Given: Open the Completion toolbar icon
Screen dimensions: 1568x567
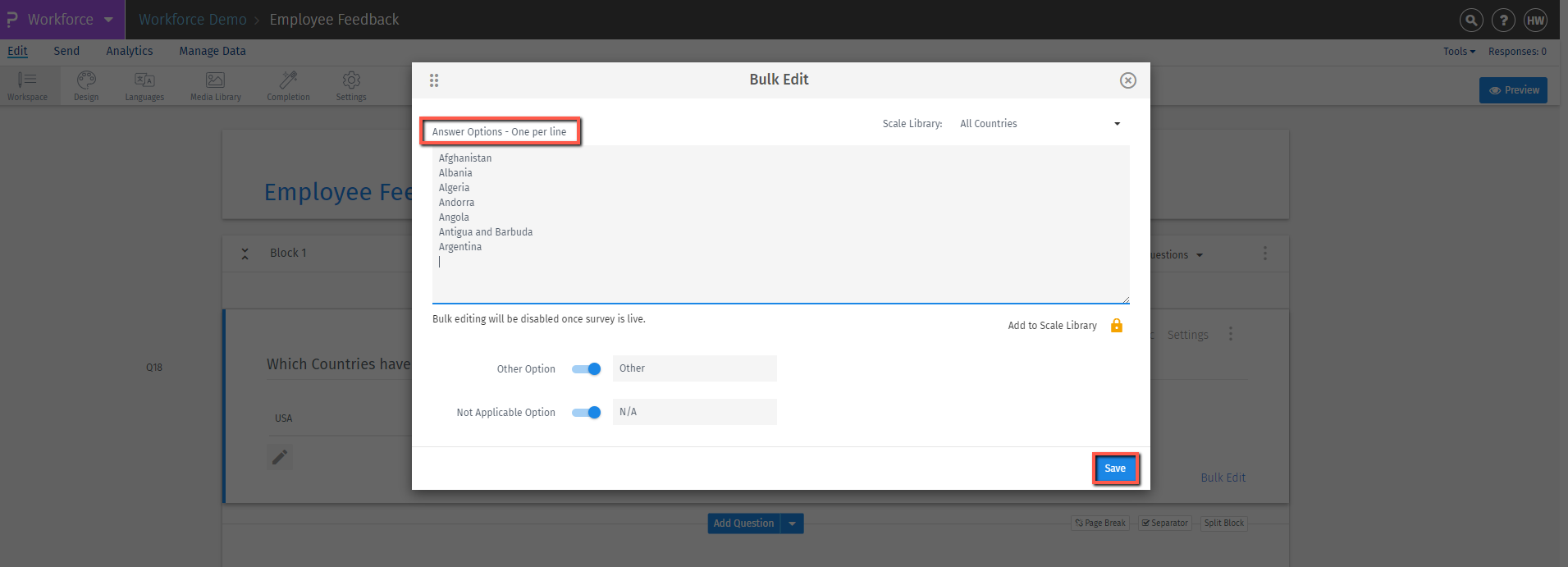Looking at the screenshot, I should tap(288, 85).
